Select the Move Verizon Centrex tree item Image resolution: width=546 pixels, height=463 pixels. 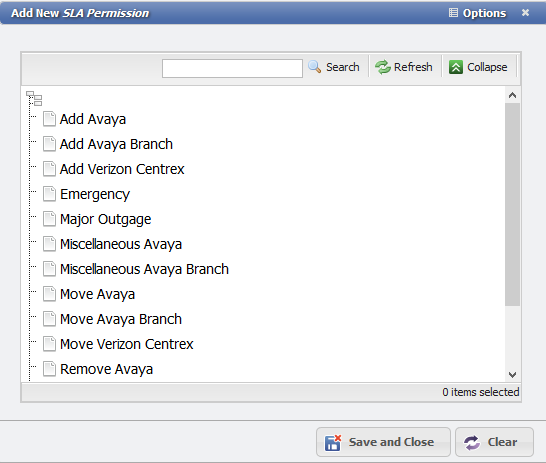[126, 344]
